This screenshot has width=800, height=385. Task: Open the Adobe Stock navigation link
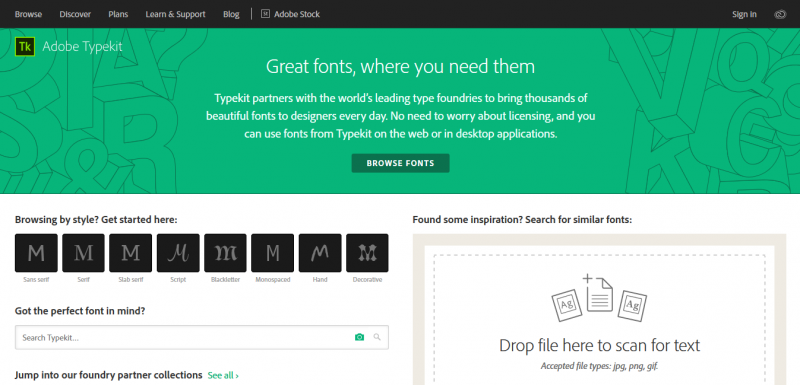[297, 14]
